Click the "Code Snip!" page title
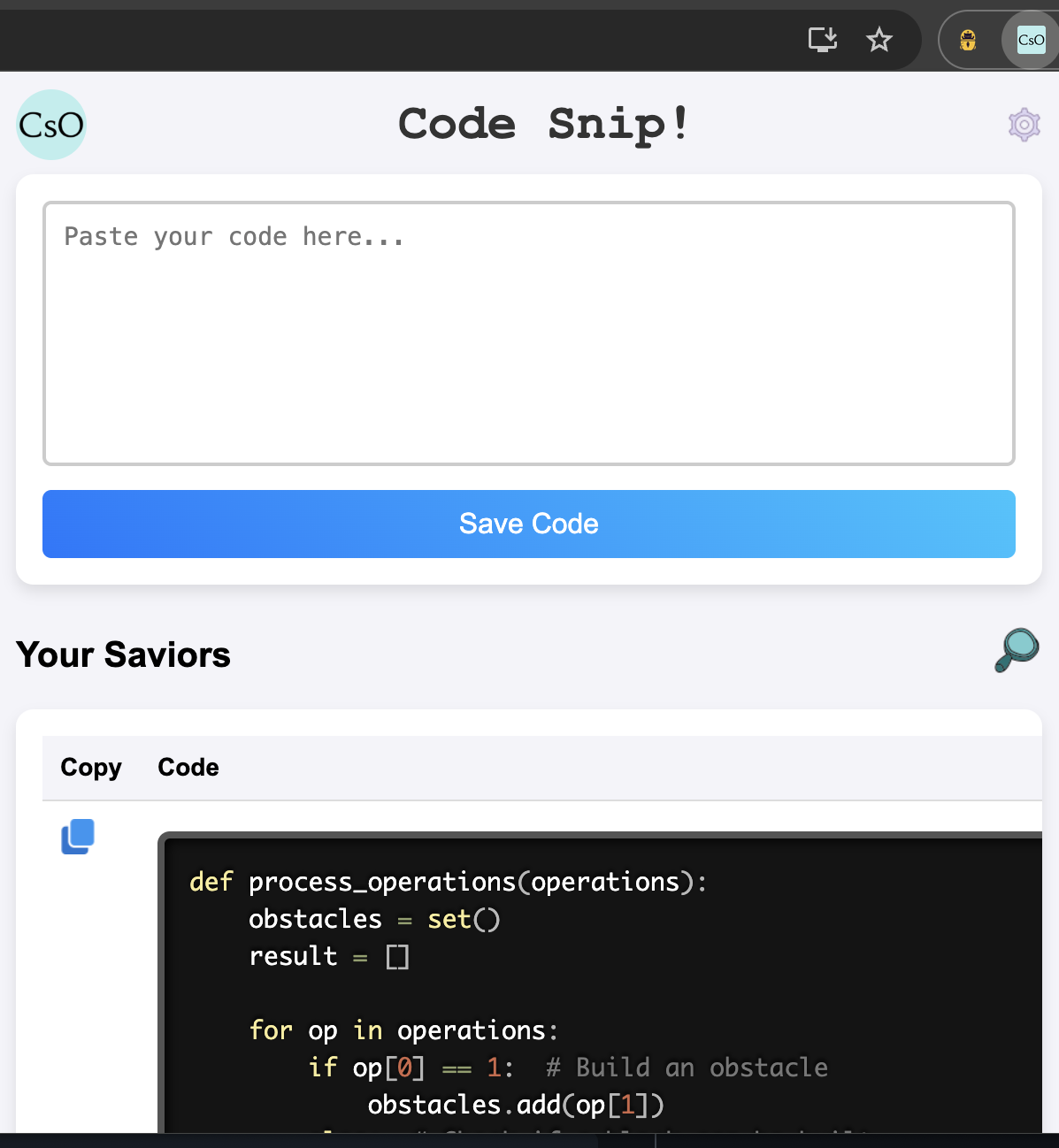Screen dimensions: 1059x1148 [543, 124]
